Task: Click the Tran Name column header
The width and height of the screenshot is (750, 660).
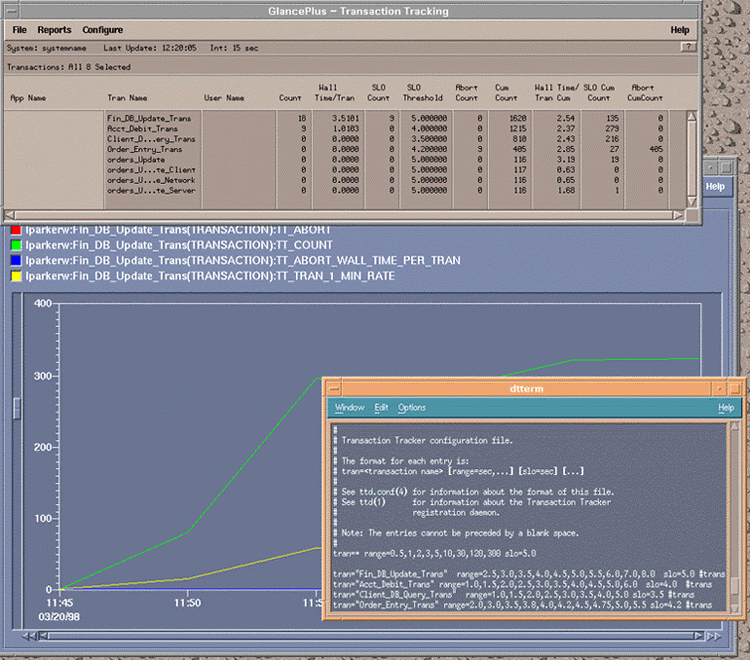Action: (127, 98)
